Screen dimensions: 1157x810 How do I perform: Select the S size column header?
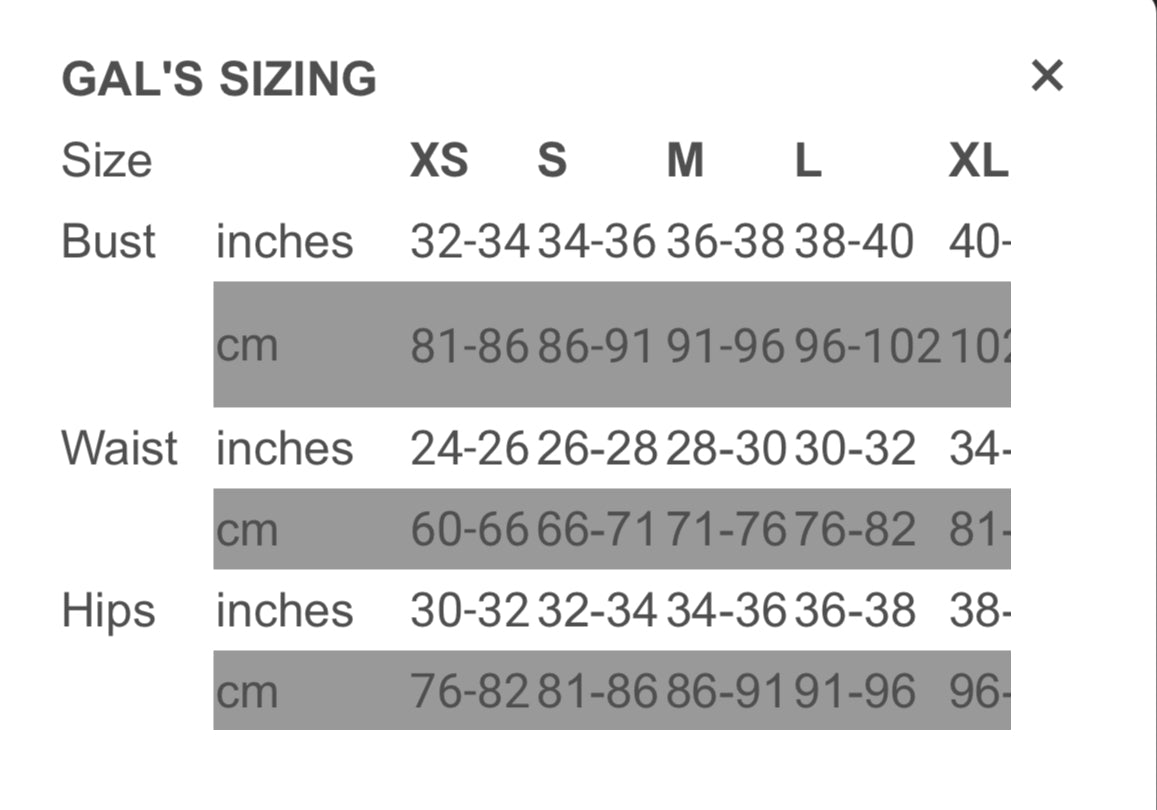pyautogui.click(x=552, y=160)
